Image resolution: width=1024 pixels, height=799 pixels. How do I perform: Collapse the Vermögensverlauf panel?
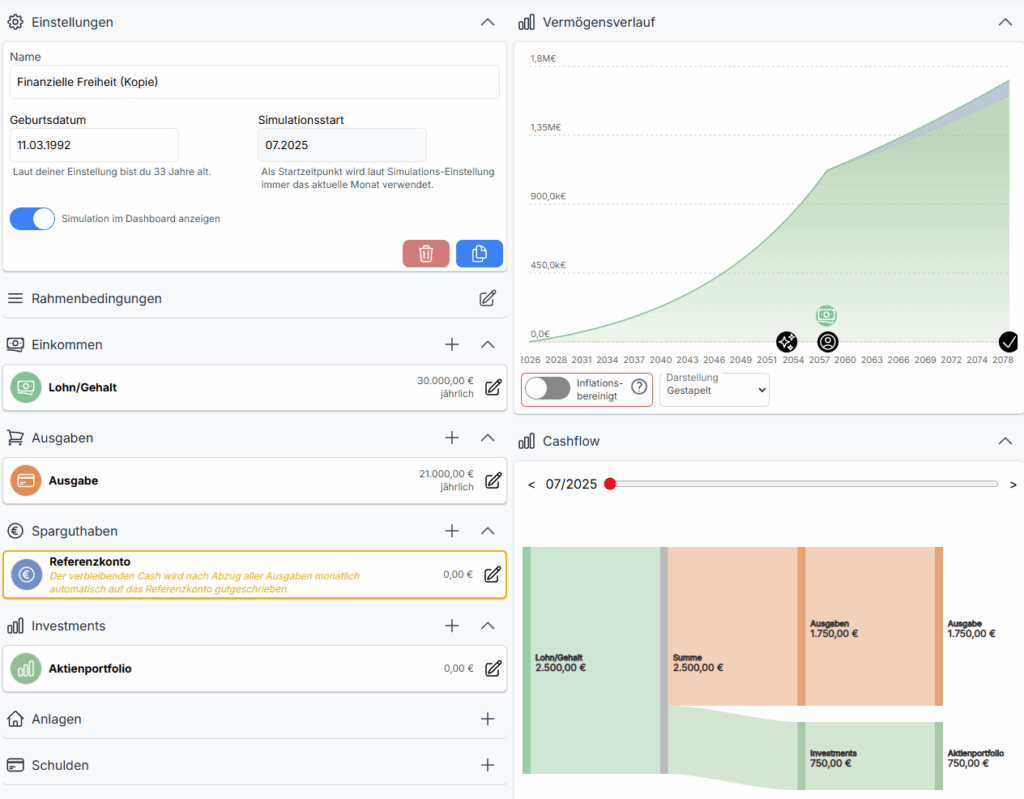pyautogui.click(x=1005, y=22)
